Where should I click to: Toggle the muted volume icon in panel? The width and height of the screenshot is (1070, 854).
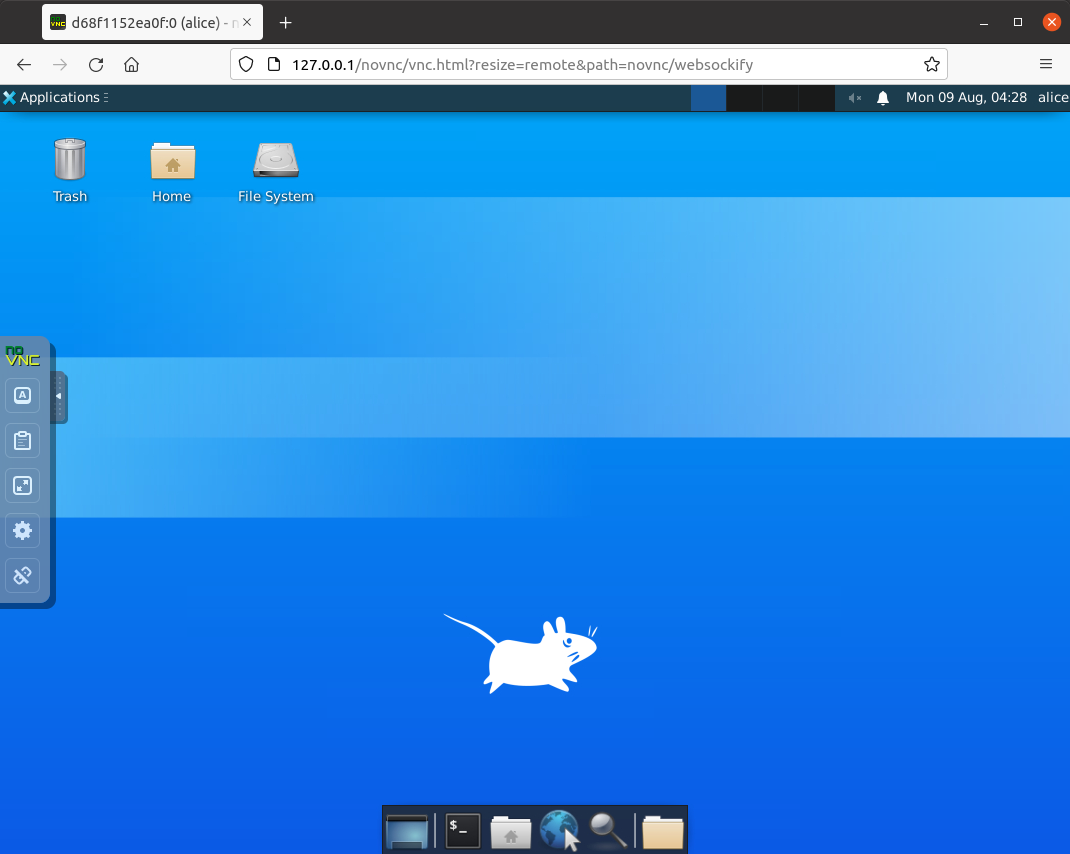pyautogui.click(x=855, y=97)
